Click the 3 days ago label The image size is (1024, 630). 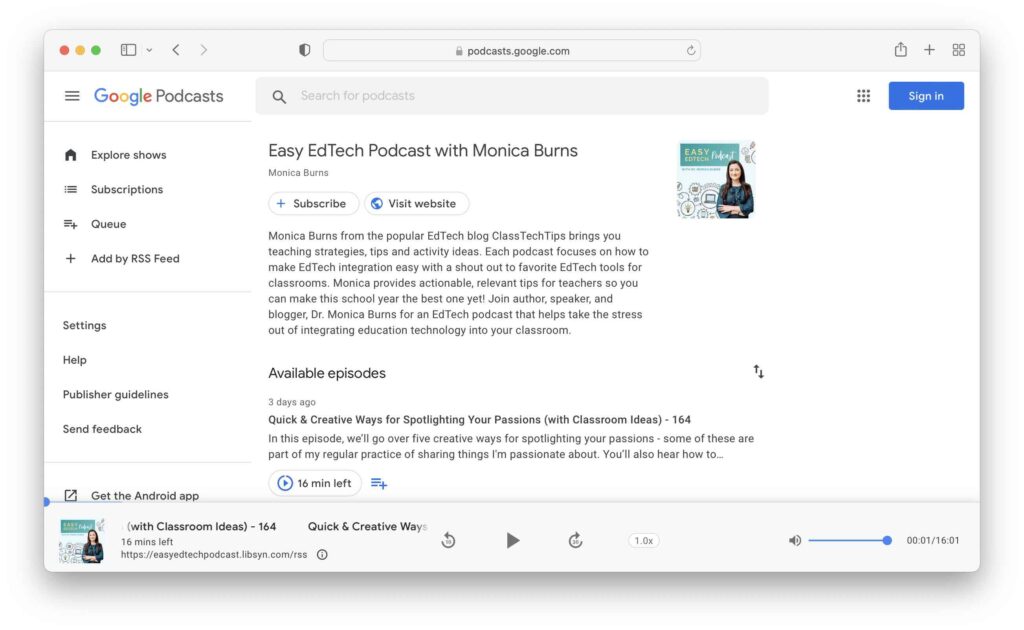[291, 402]
